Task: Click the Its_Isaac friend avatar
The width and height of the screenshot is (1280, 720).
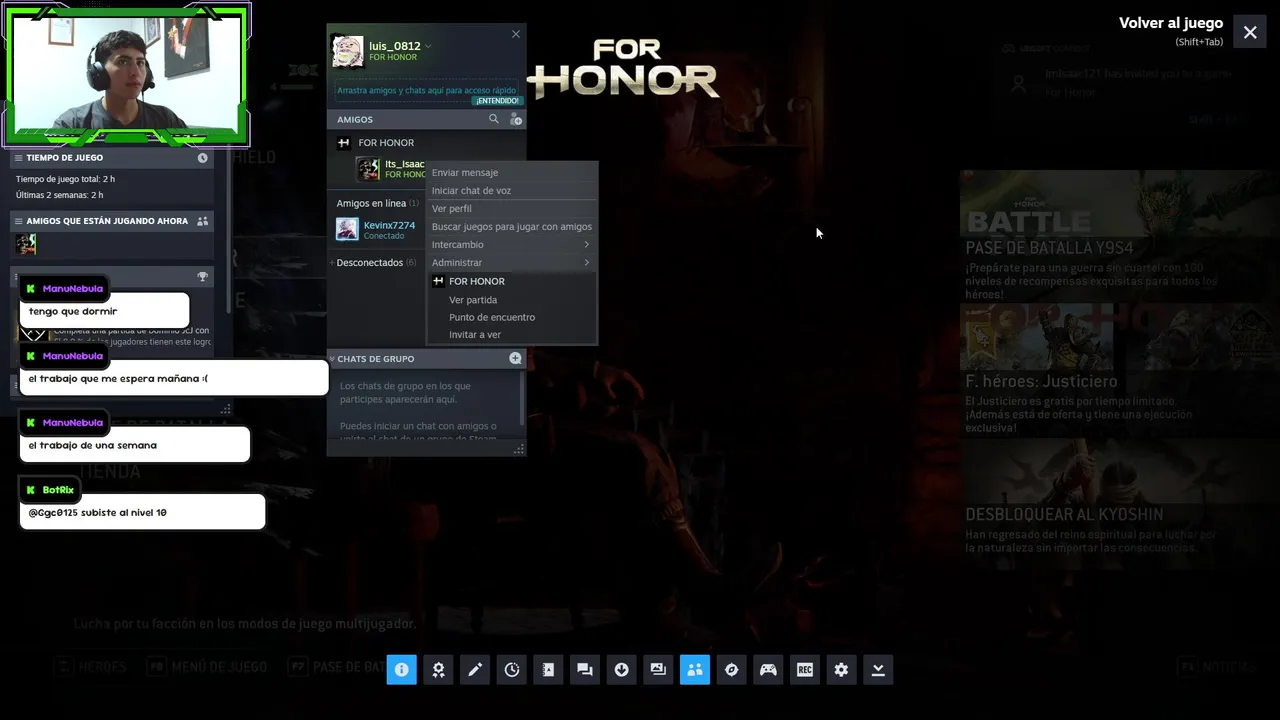Action: point(369,169)
